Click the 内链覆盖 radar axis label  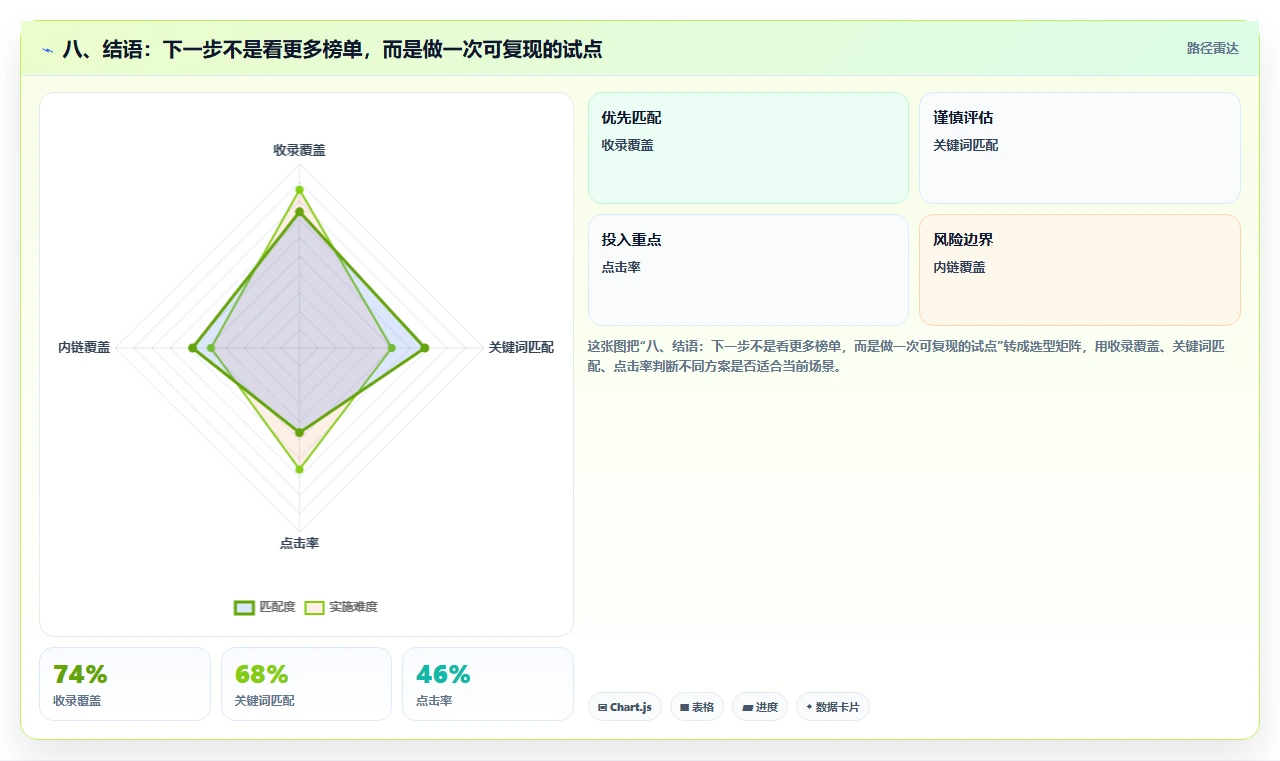(x=84, y=347)
